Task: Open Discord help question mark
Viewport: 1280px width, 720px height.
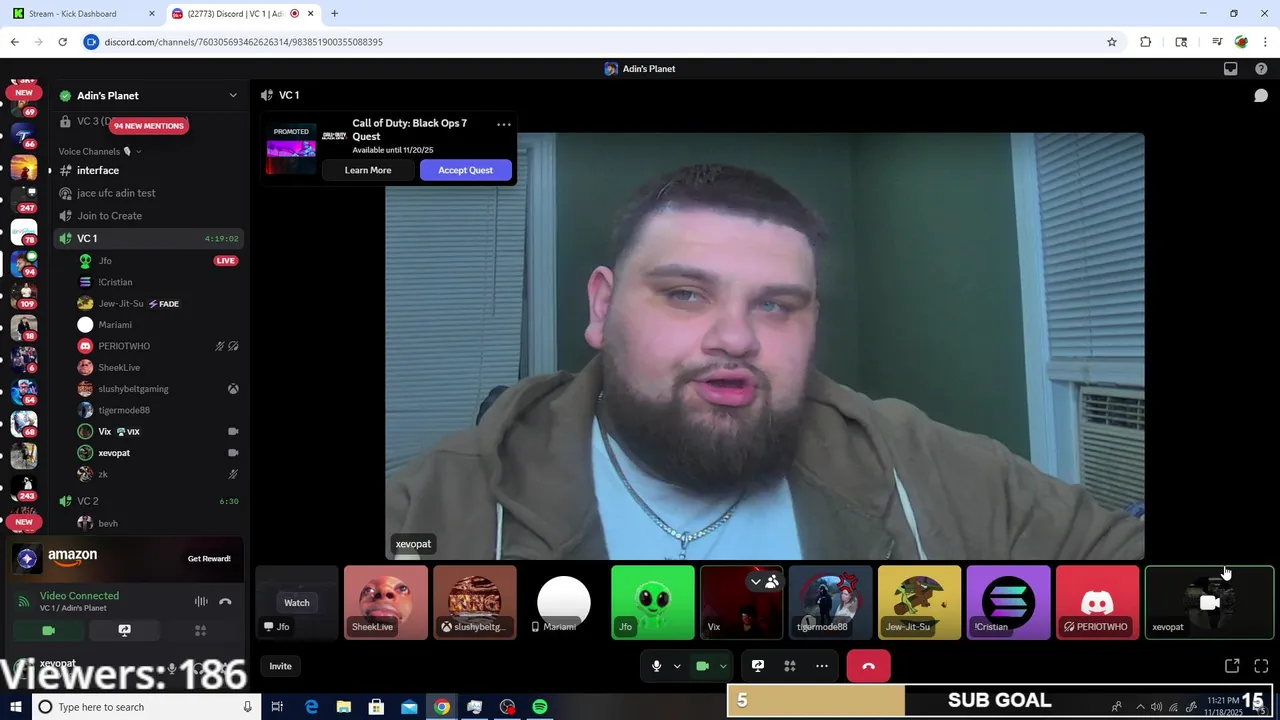Action: [x=1261, y=69]
